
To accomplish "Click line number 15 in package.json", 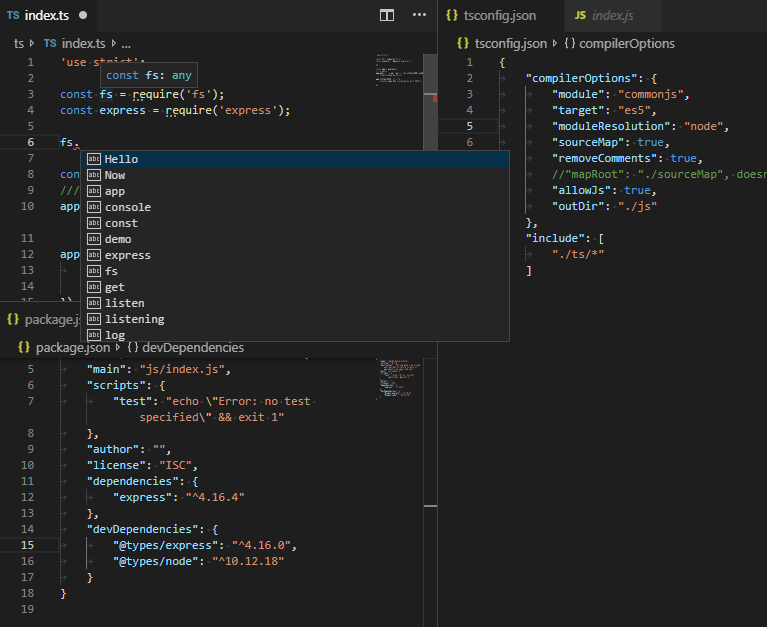I will [27, 545].
